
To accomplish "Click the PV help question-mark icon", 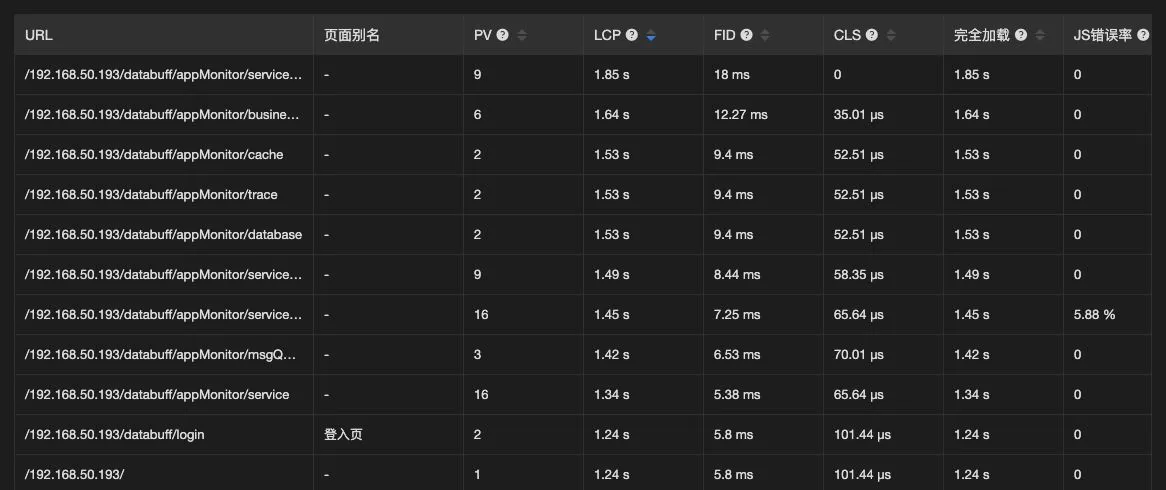I will 503,35.
